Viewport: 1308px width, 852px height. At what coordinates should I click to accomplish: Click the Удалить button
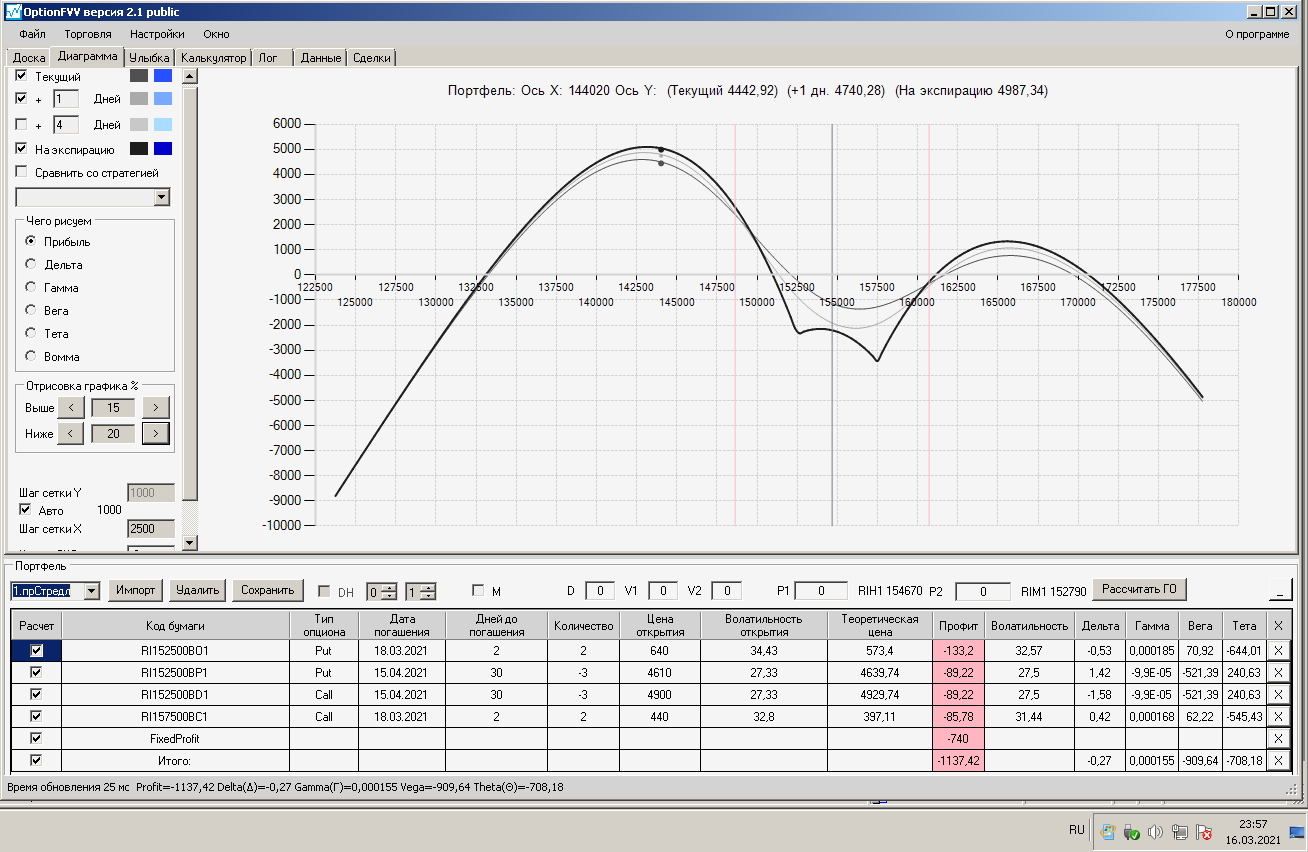click(198, 590)
